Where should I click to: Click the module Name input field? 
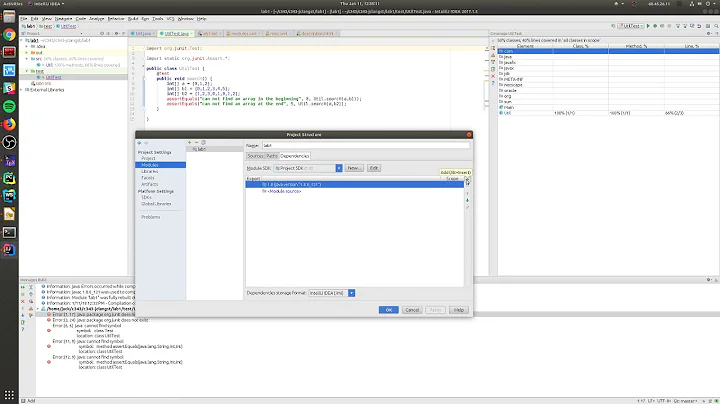click(x=366, y=146)
